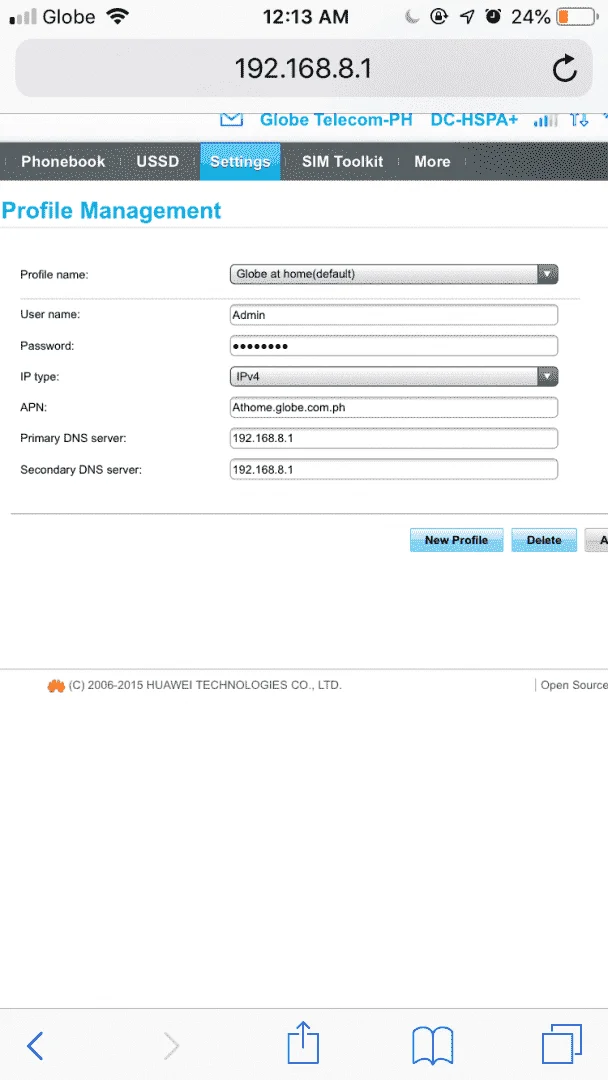Viewport: 608px width, 1080px height.
Task: Tap the Safari reload page icon
Action: click(565, 68)
